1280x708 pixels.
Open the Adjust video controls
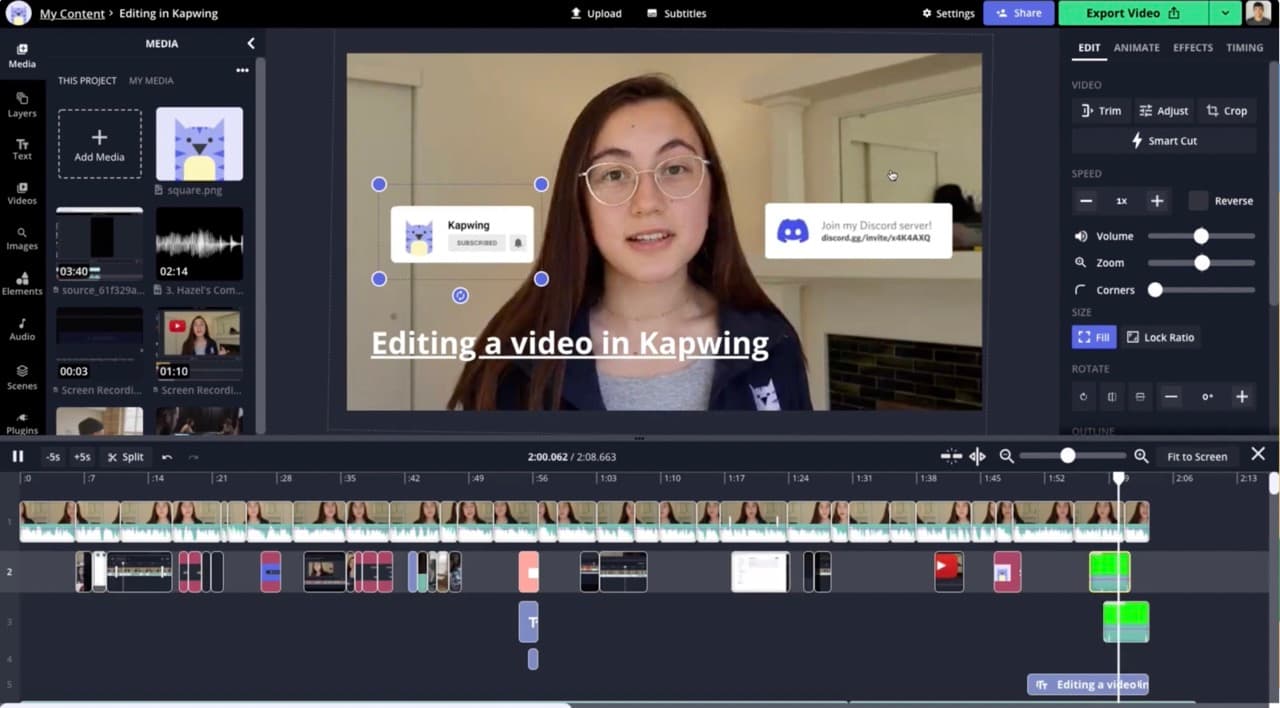pyautogui.click(x=1164, y=111)
